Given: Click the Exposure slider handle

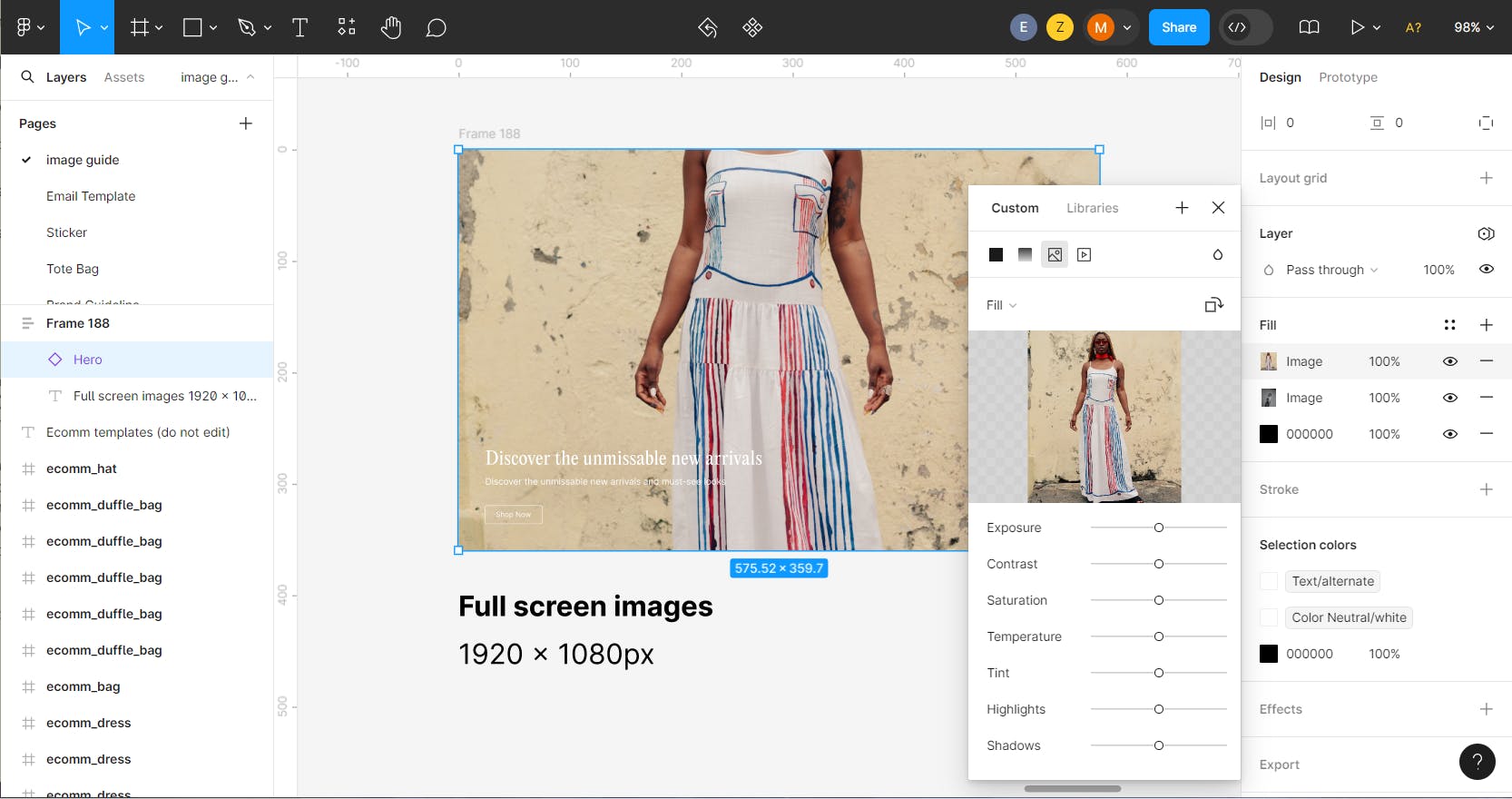Looking at the screenshot, I should pos(1159,528).
